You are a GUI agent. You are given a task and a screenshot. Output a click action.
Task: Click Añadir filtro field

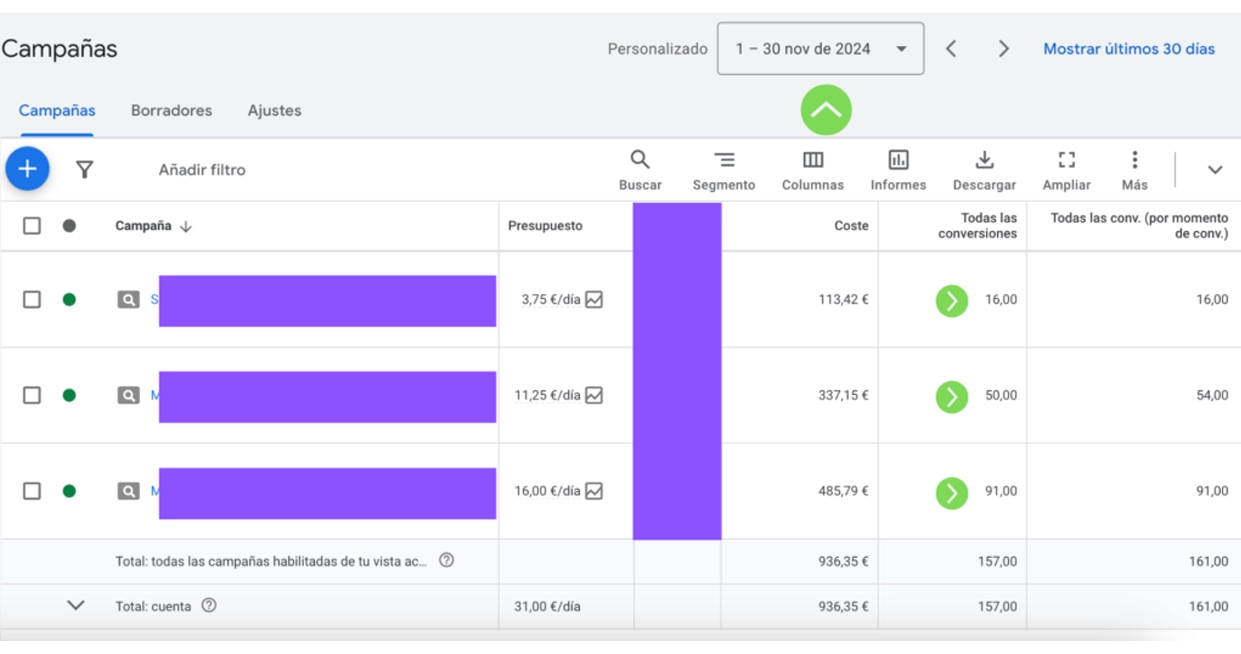click(x=202, y=170)
